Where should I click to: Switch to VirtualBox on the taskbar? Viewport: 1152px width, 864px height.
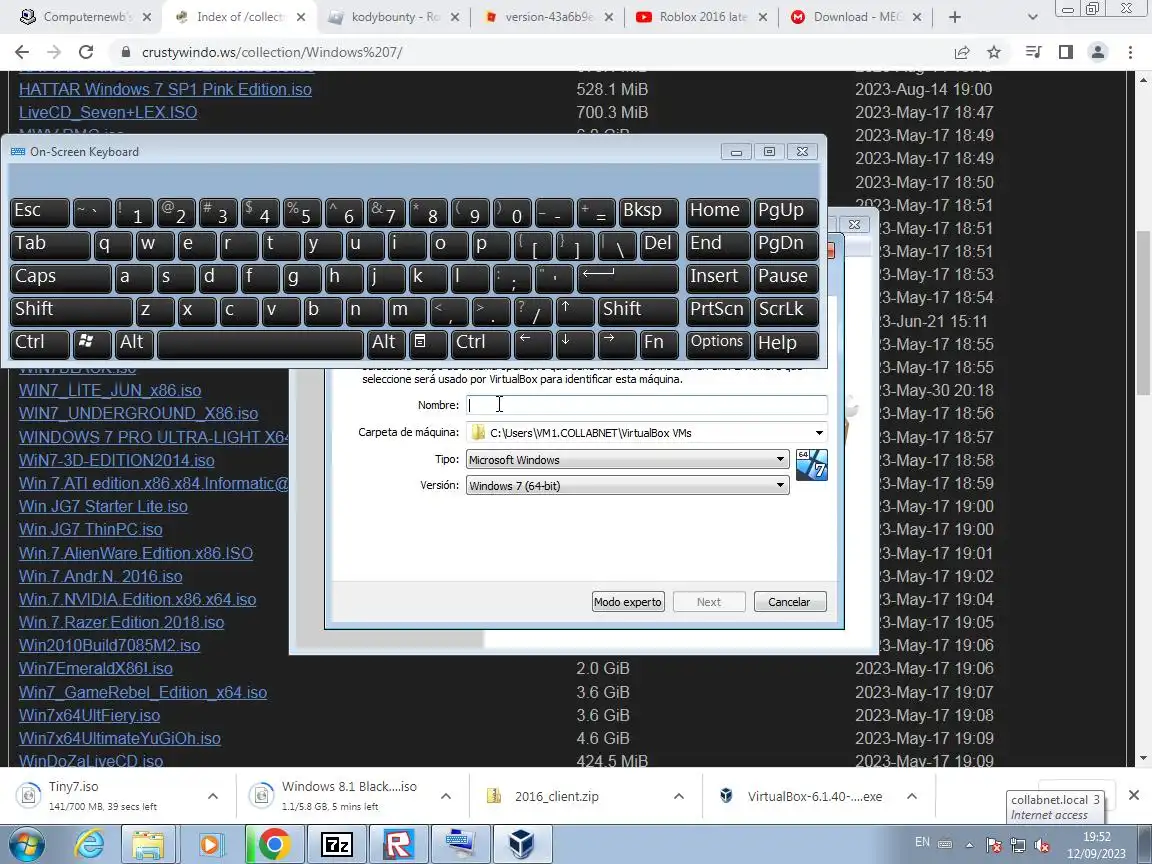522,844
